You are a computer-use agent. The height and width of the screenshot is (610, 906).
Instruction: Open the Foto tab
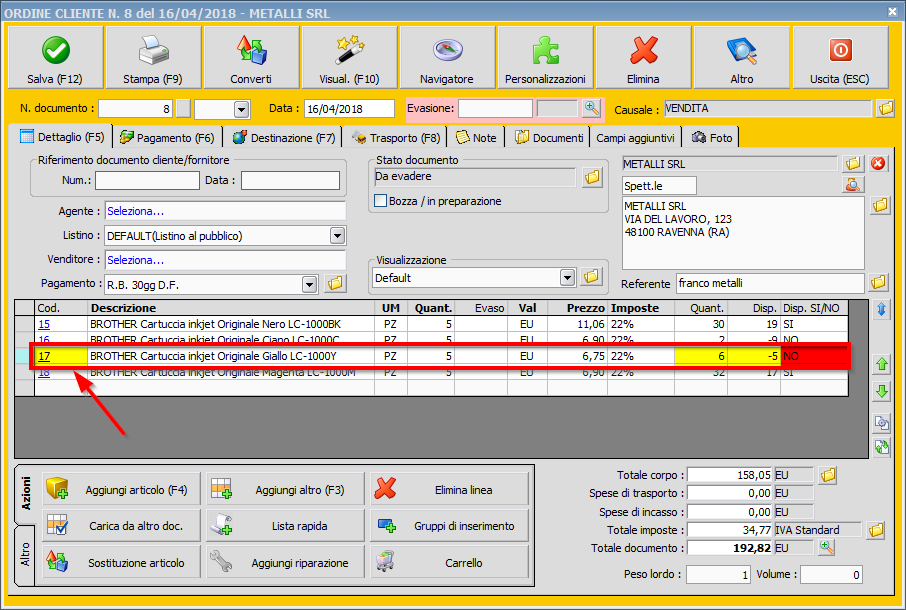tap(712, 137)
